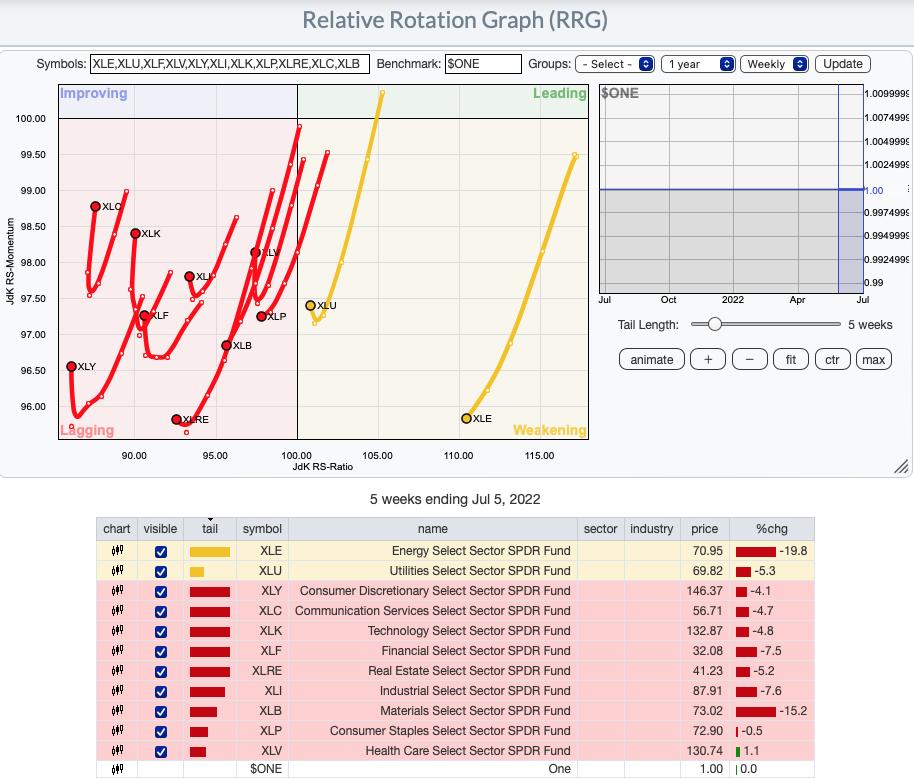Open the chart icon for $ONE row
The height and width of the screenshot is (780, 914).
117,769
